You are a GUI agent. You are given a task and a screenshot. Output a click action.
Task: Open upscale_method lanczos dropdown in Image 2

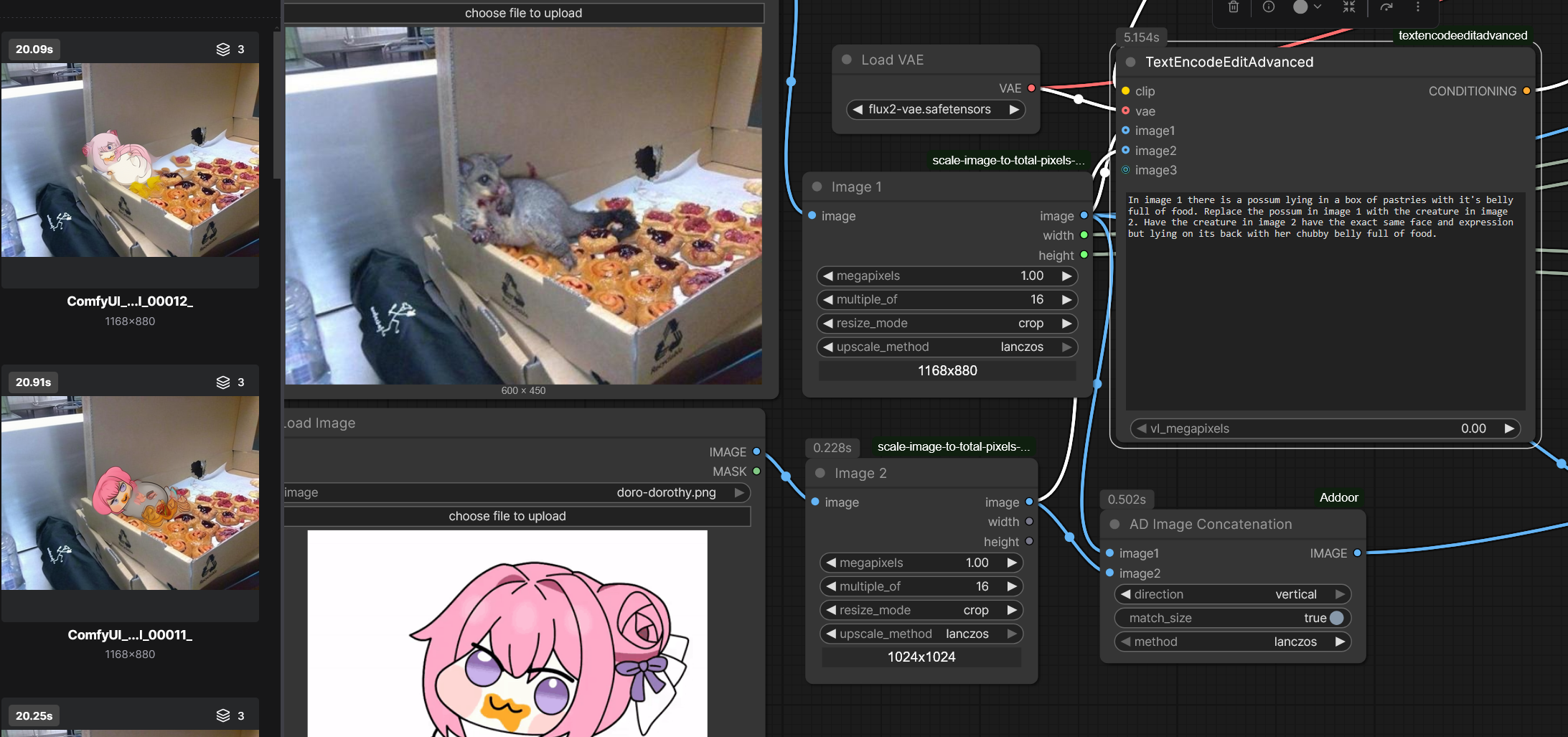tap(921, 634)
